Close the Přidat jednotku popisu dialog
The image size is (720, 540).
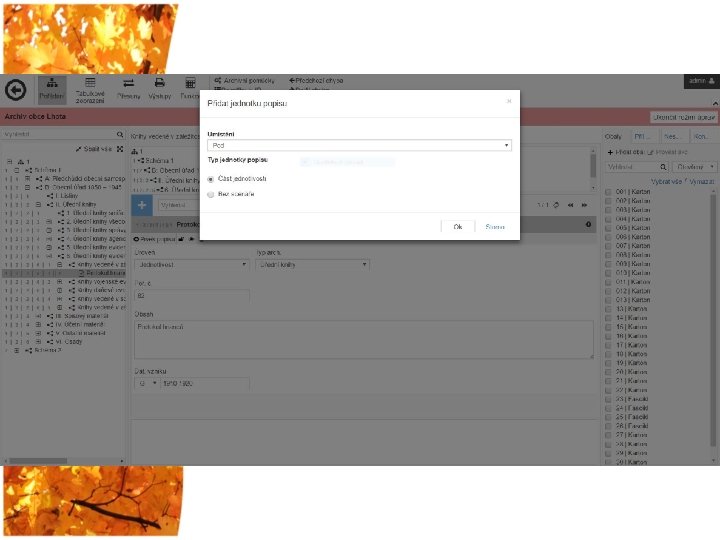509,101
